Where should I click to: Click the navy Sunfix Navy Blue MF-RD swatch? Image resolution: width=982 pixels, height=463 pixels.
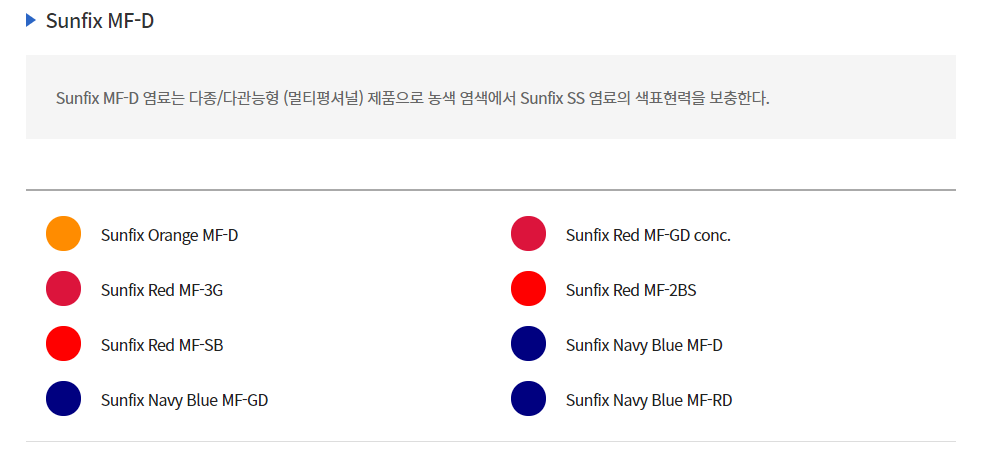[x=529, y=398]
